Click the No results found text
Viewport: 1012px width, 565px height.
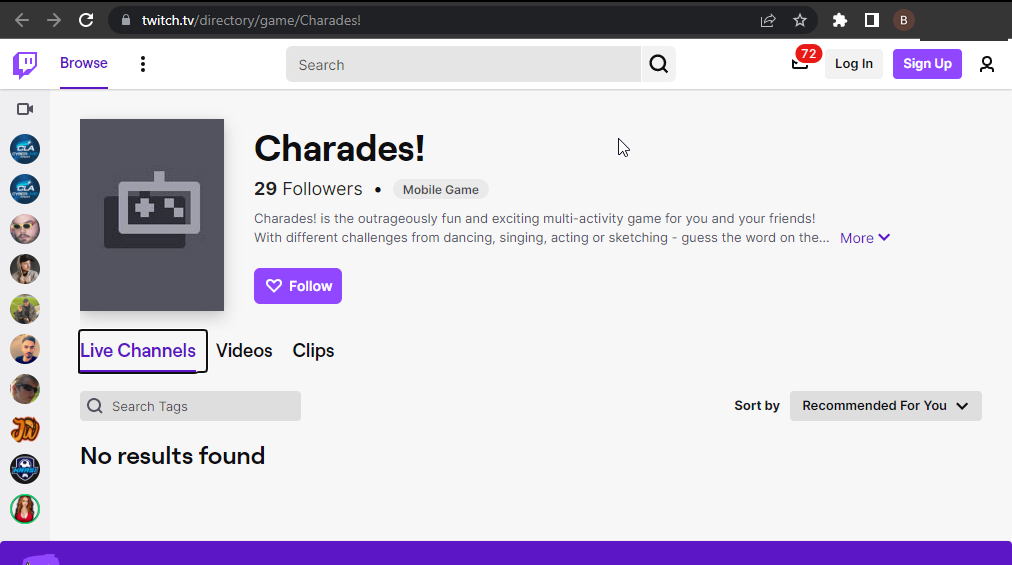point(172,456)
